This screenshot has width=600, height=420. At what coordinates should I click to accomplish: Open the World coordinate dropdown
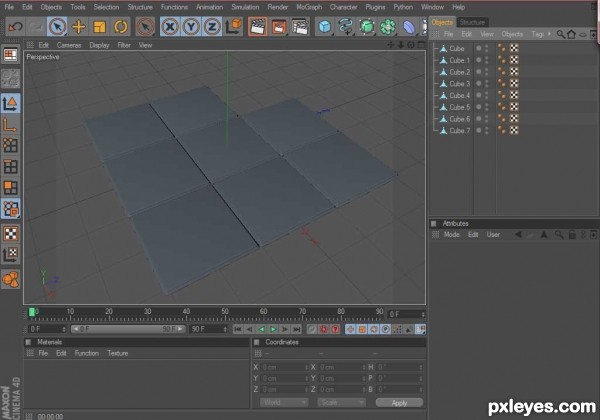284,403
